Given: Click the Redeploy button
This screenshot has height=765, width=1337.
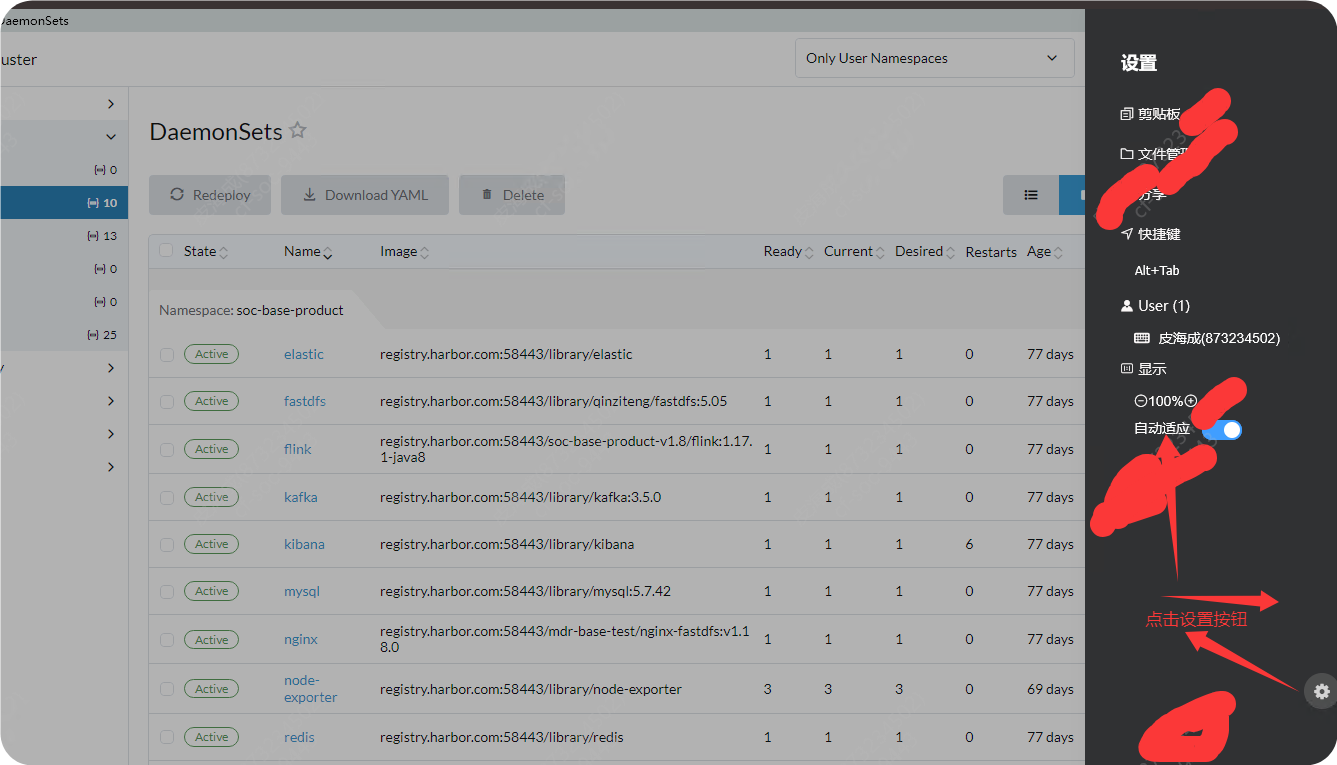Looking at the screenshot, I should click(211, 195).
